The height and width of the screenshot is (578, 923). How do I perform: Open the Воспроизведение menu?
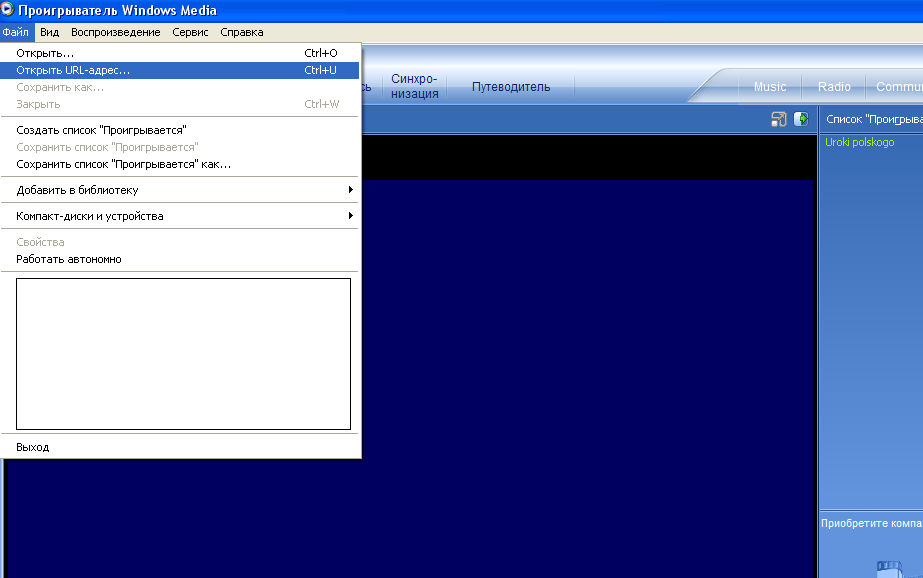(115, 32)
